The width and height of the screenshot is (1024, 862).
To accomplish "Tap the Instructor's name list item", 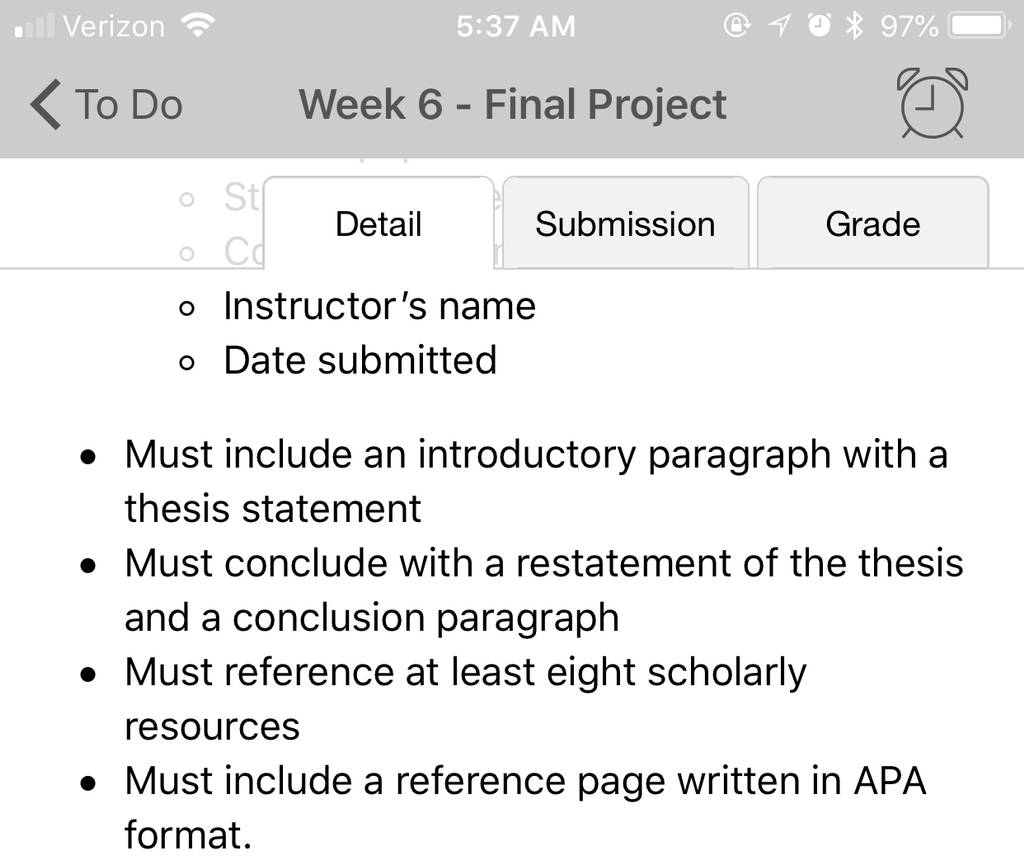I will point(379,306).
